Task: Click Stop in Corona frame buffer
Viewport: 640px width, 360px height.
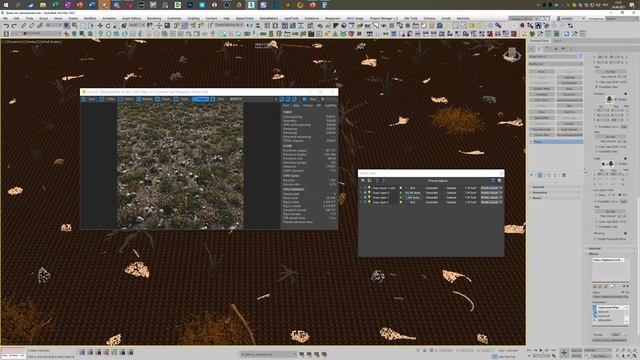Action: point(310,99)
